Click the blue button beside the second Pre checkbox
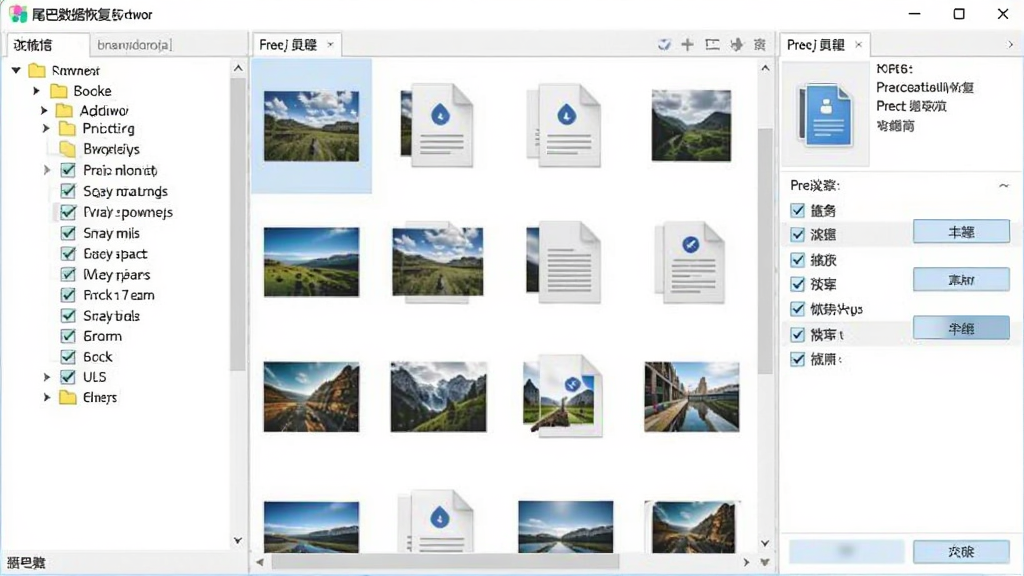 click(x=961, y=232)
